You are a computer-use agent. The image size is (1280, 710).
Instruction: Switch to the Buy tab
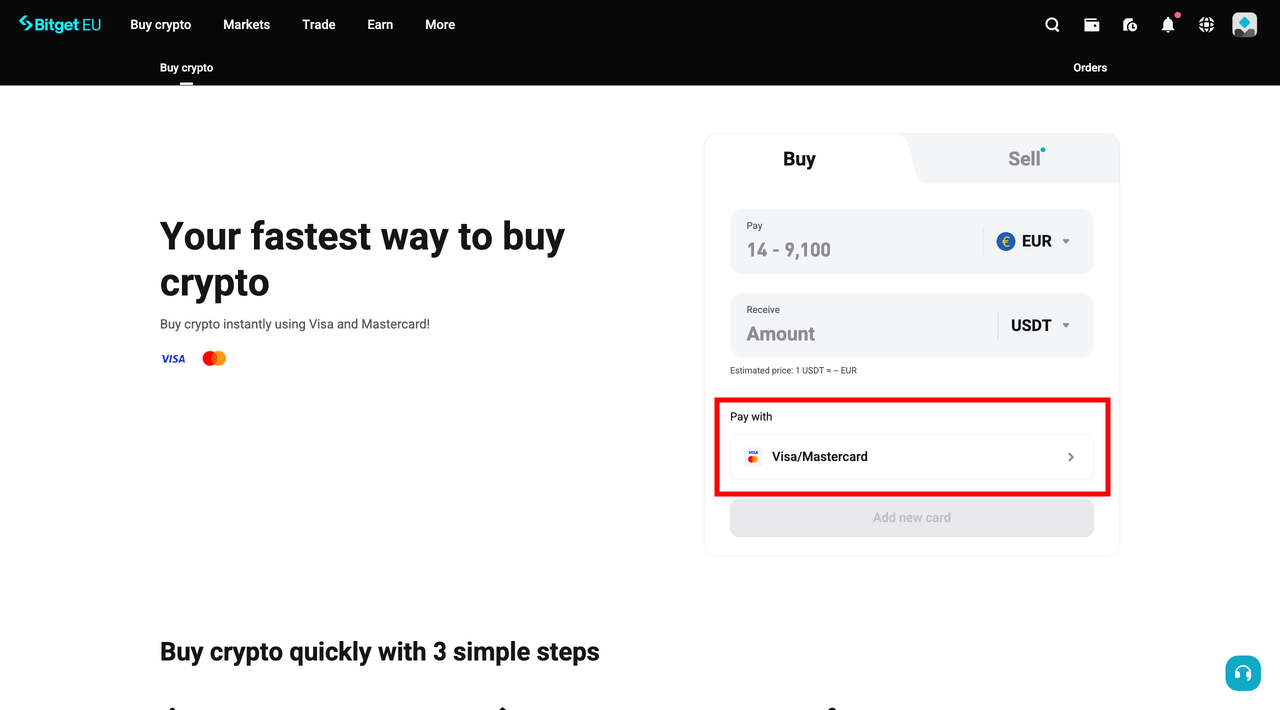pyautogui.click(x=799, y=159)
